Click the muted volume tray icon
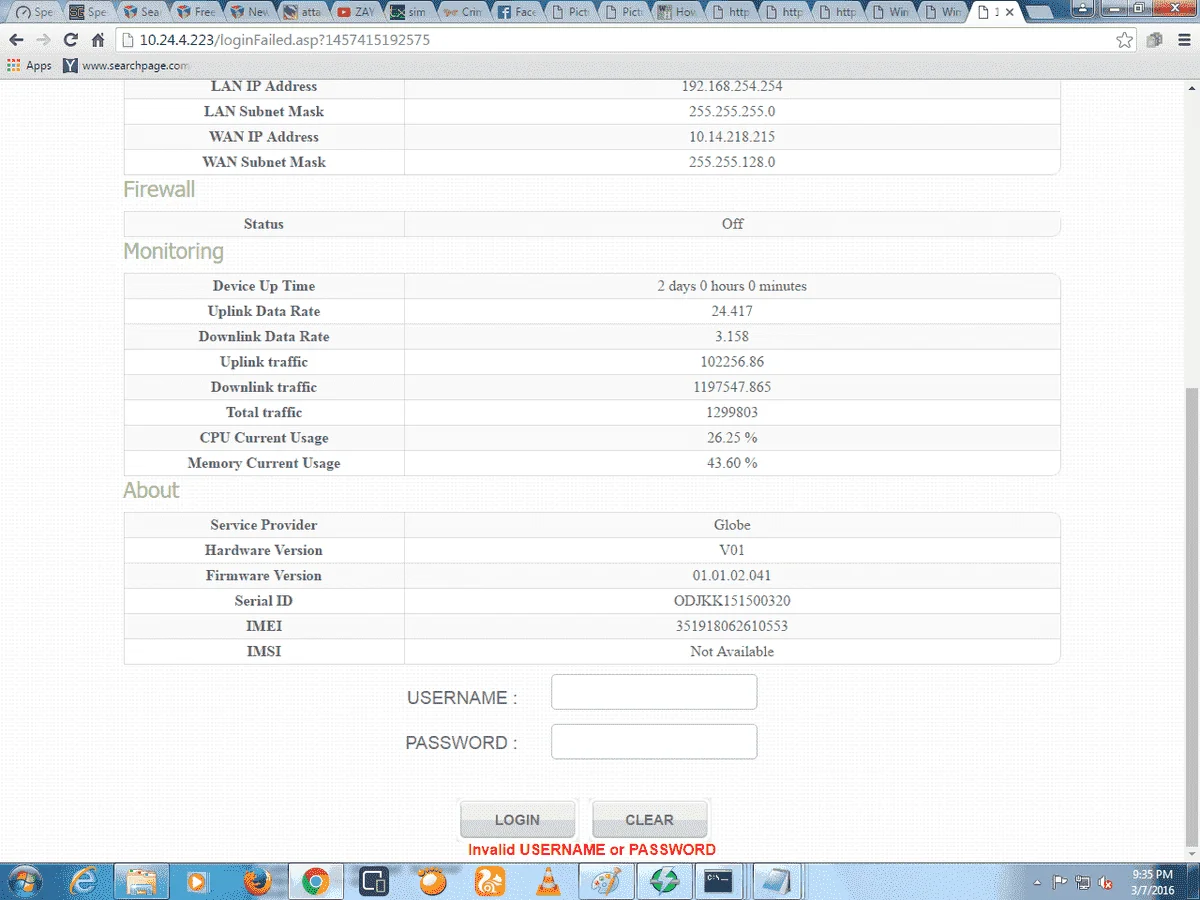The width and height of the screenshot is (1200, 900). pos(1106,883)
